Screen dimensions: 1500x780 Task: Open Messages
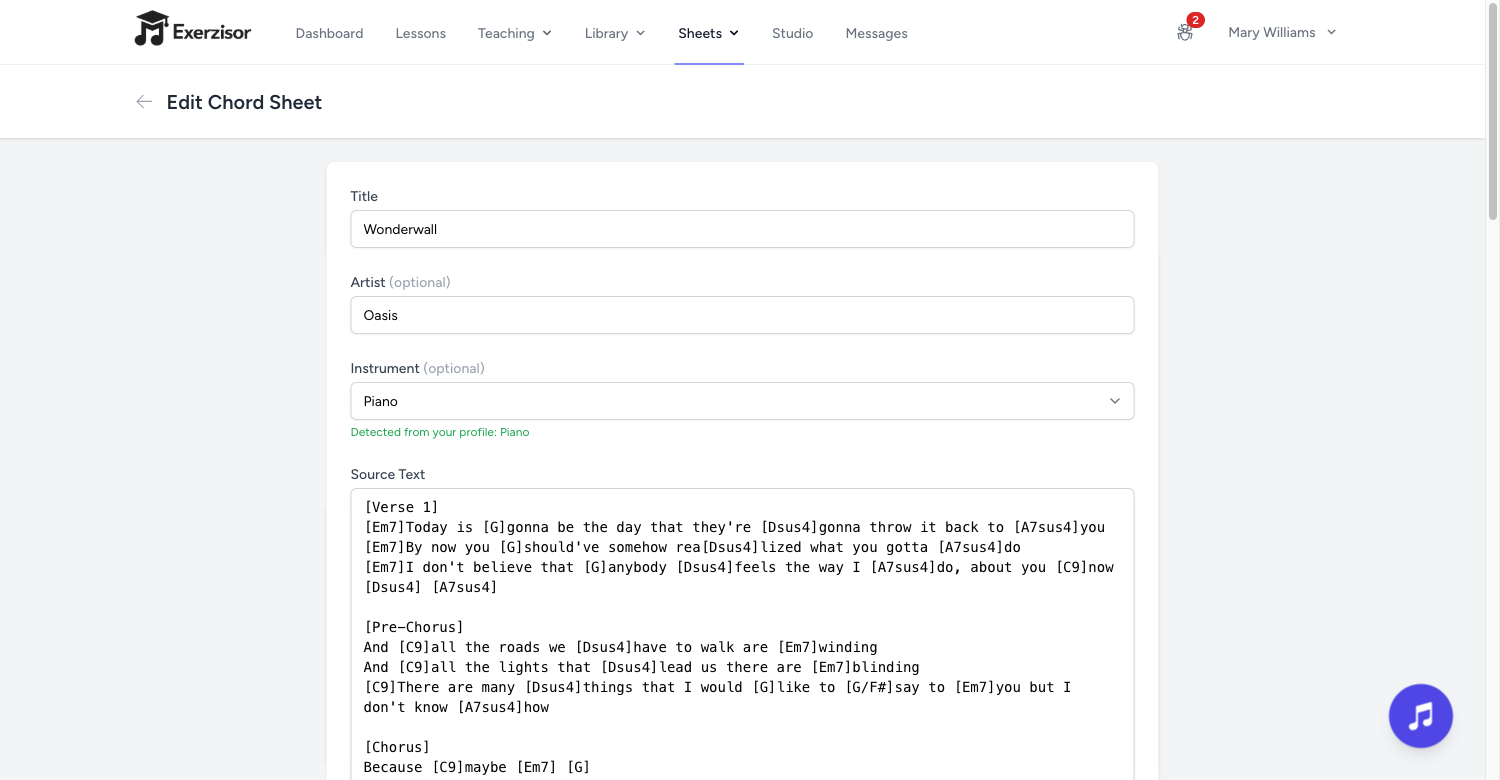[x=876, y=33]
